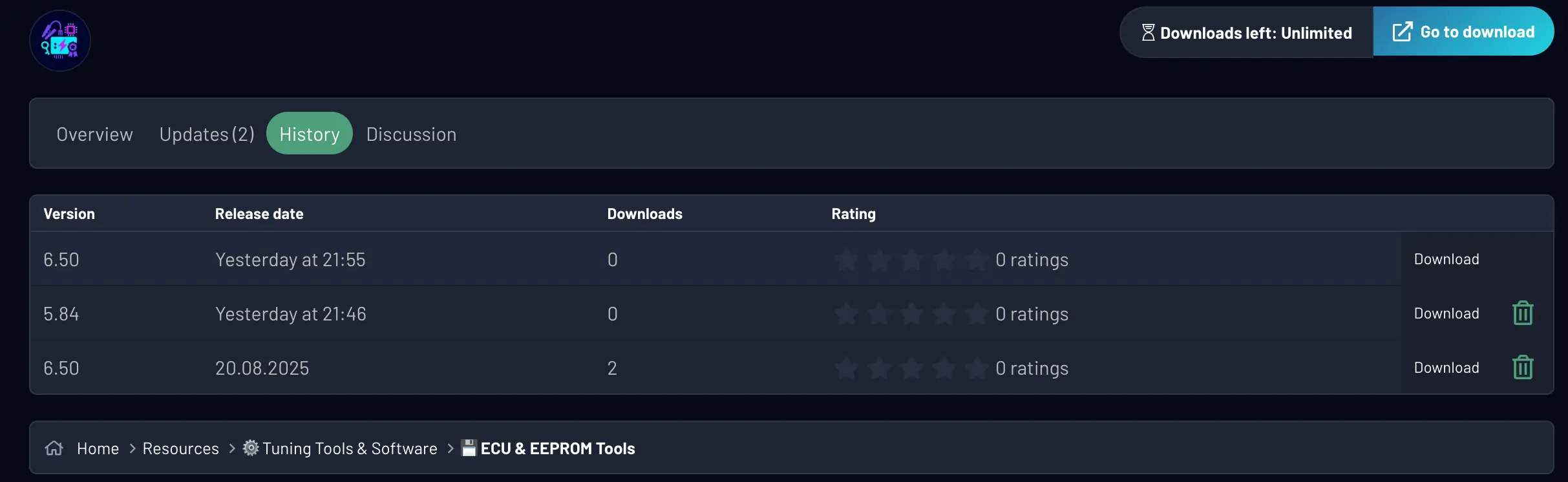Go to Resources in the breadcrumb
This screenshot has width=1568, height=482.
click(181, 448)
